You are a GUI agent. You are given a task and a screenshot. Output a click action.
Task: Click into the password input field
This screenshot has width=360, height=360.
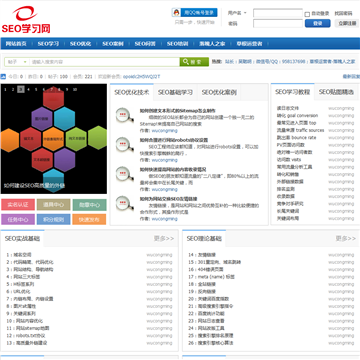278,23
